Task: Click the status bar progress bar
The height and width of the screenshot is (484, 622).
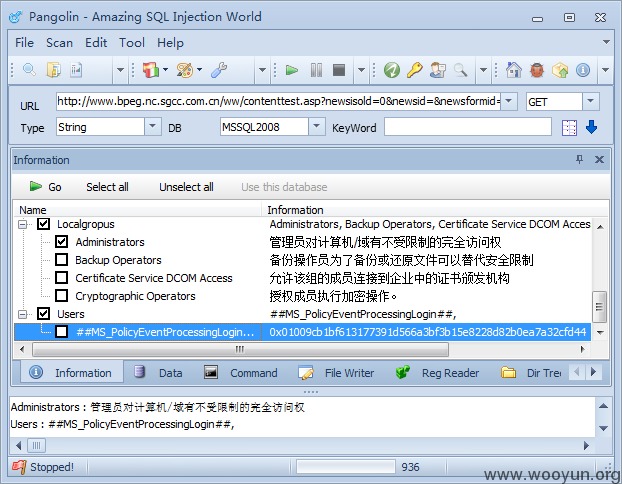Action: click(346, 467)
